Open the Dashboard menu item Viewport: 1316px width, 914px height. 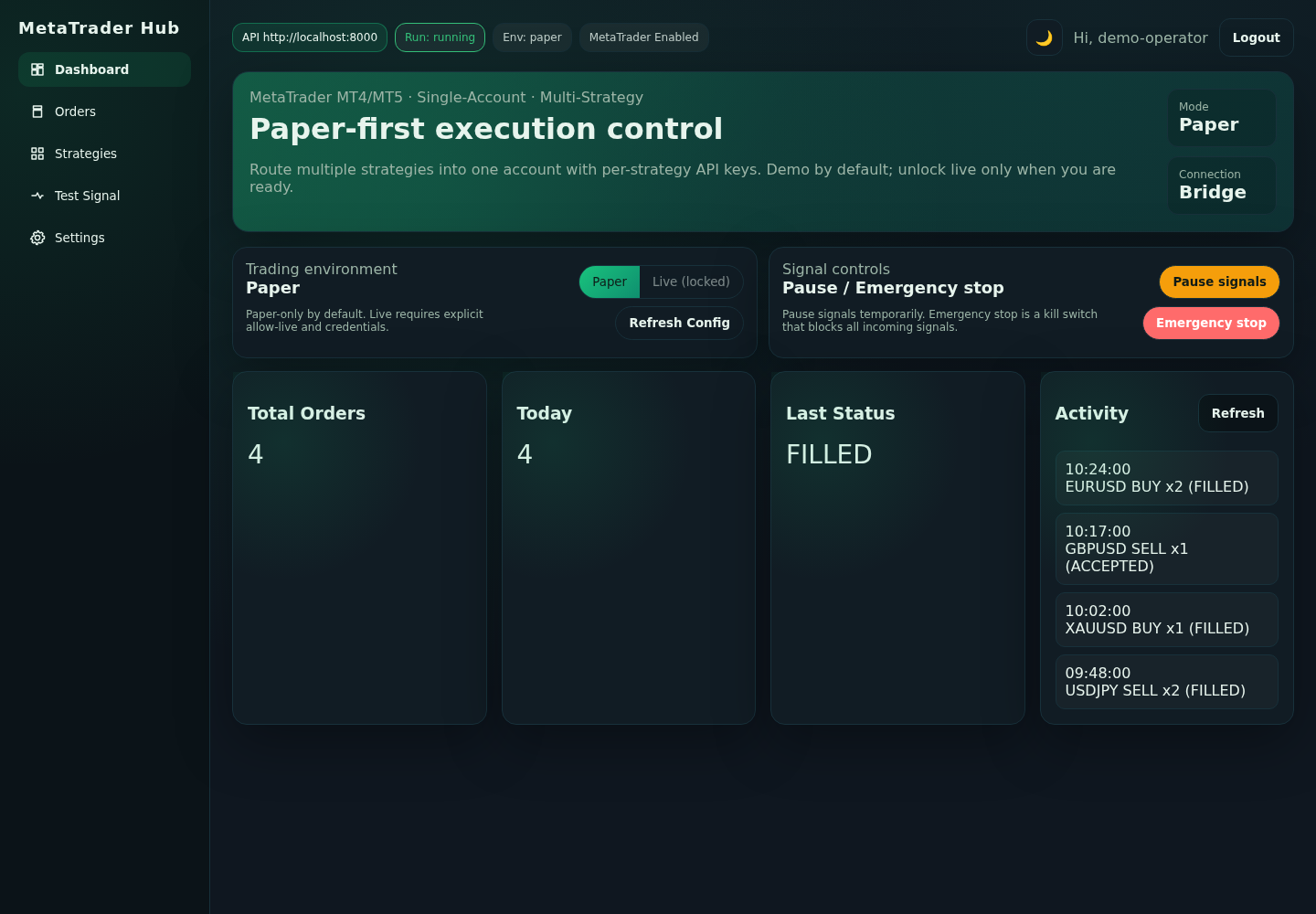tap(104, 69)
